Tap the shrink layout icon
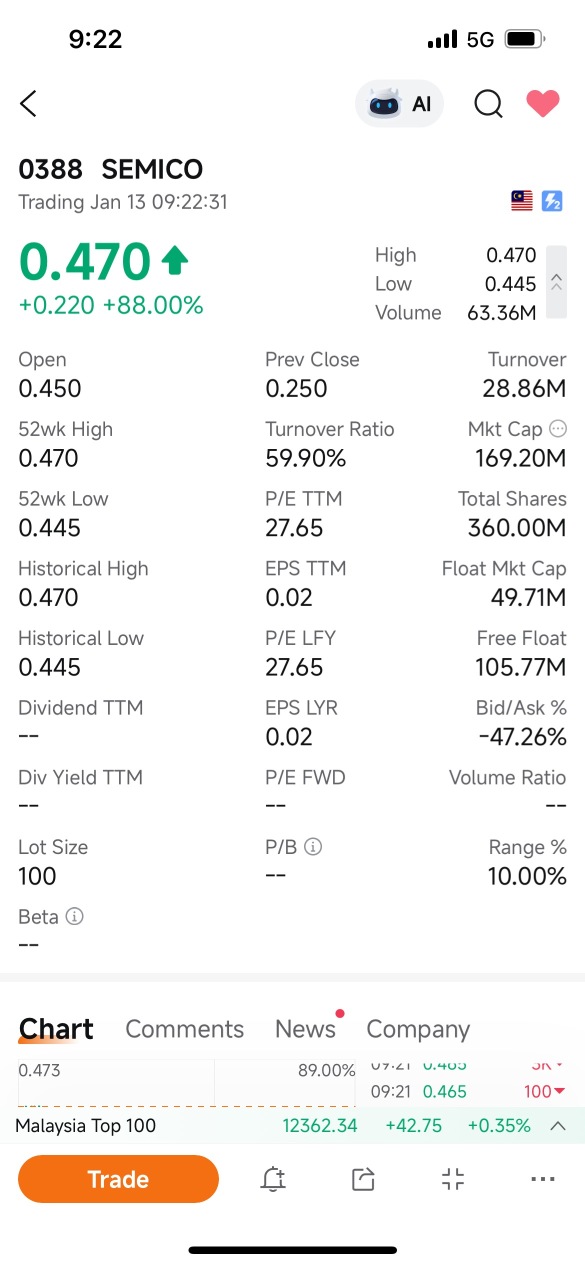The width and height of the screenshot is (585, 1266). click(453, 1179)
